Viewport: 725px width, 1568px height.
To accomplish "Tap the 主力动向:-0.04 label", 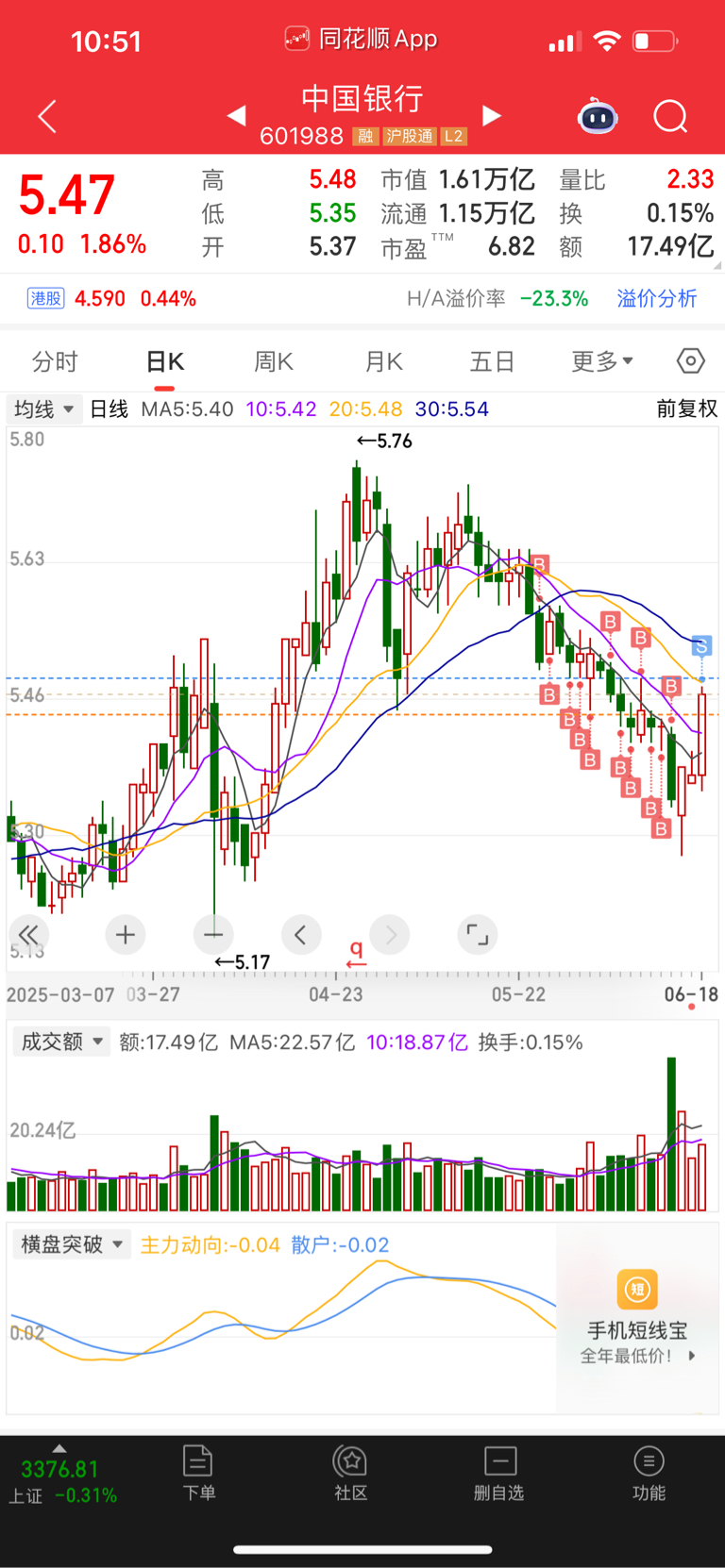I will point(211,1245).
